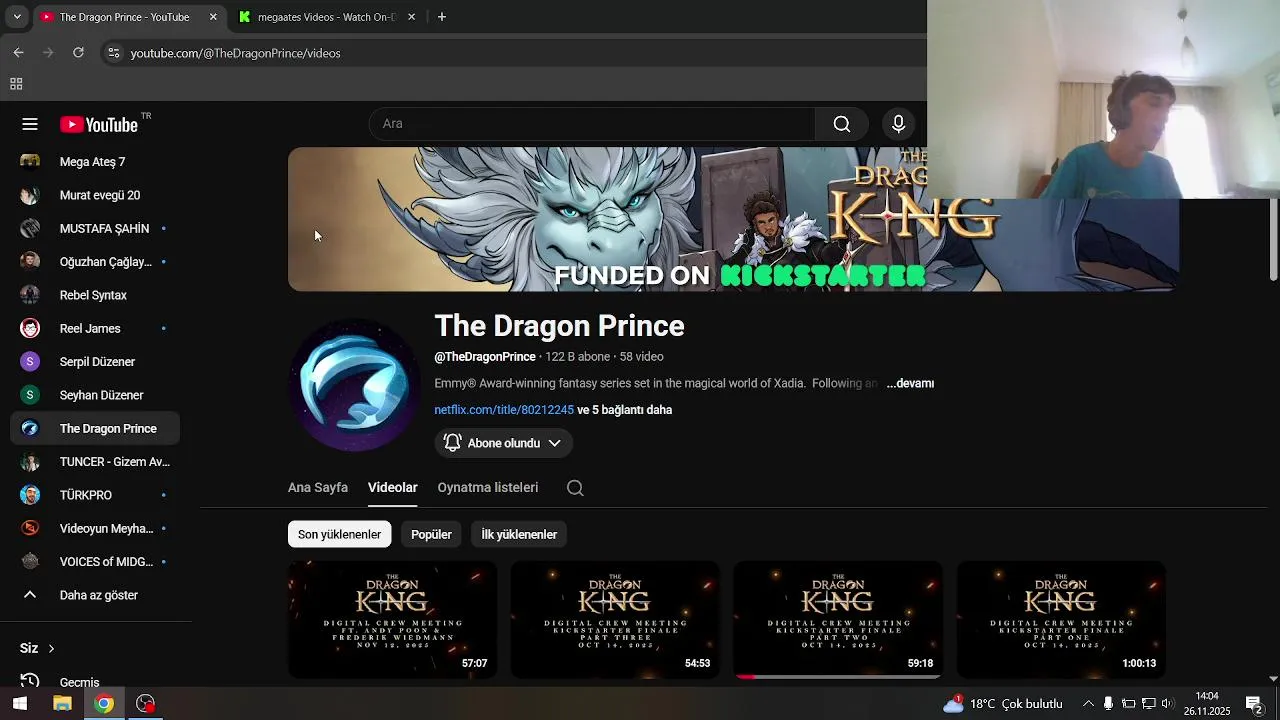
Task: Open Oğuzhan Çağlay... subscription
Action: pos(95,262)
